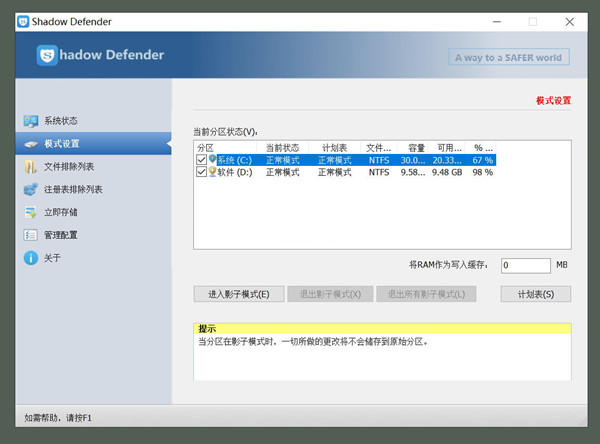Click the 20.33... free space cell

(x=447, y=160)
